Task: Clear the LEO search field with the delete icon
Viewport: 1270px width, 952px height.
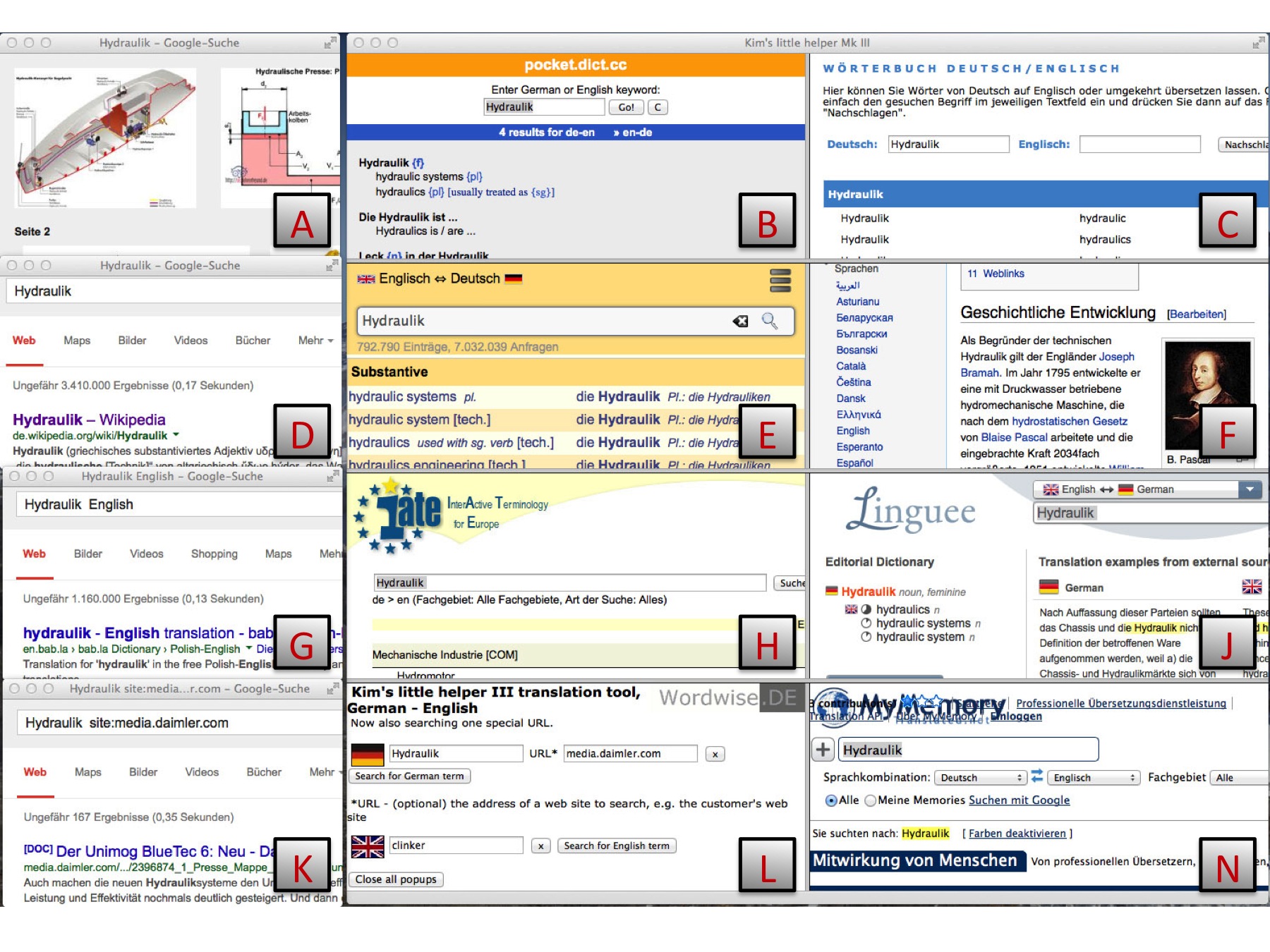Action: [x=740, y=321]
